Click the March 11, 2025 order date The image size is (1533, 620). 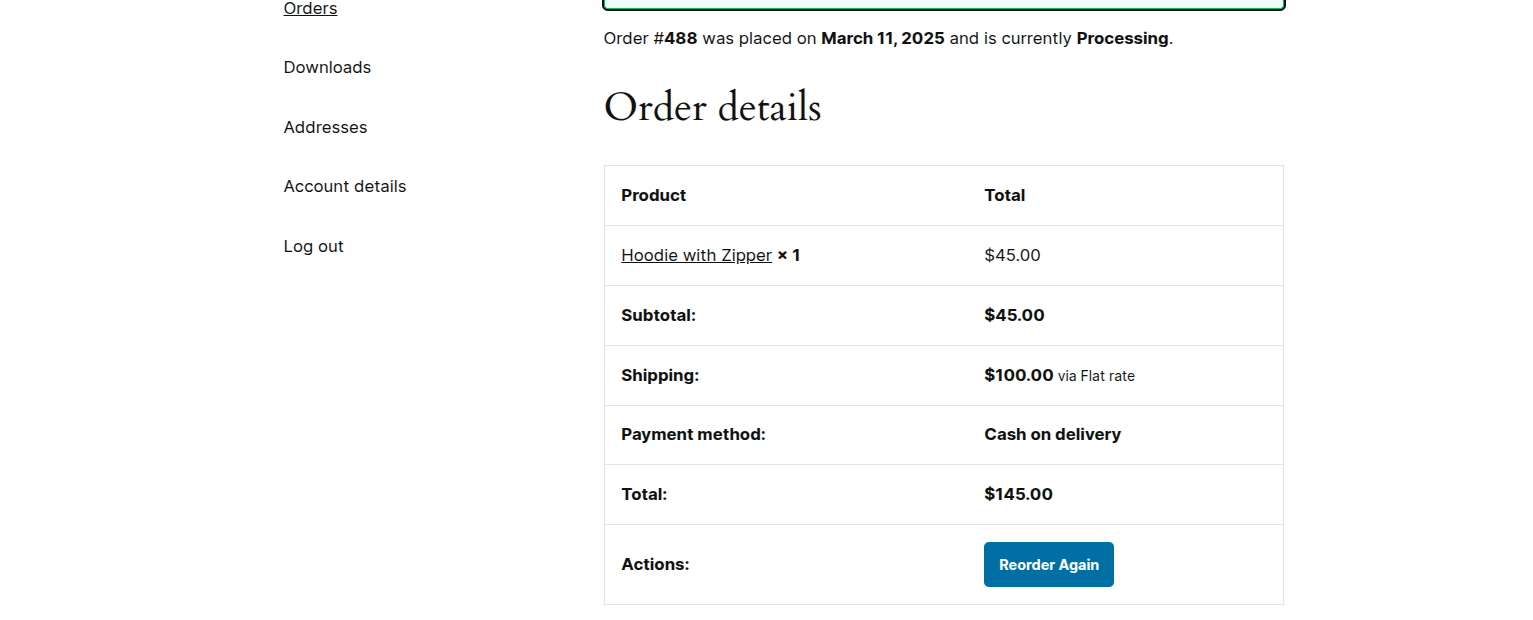(882, 38)
